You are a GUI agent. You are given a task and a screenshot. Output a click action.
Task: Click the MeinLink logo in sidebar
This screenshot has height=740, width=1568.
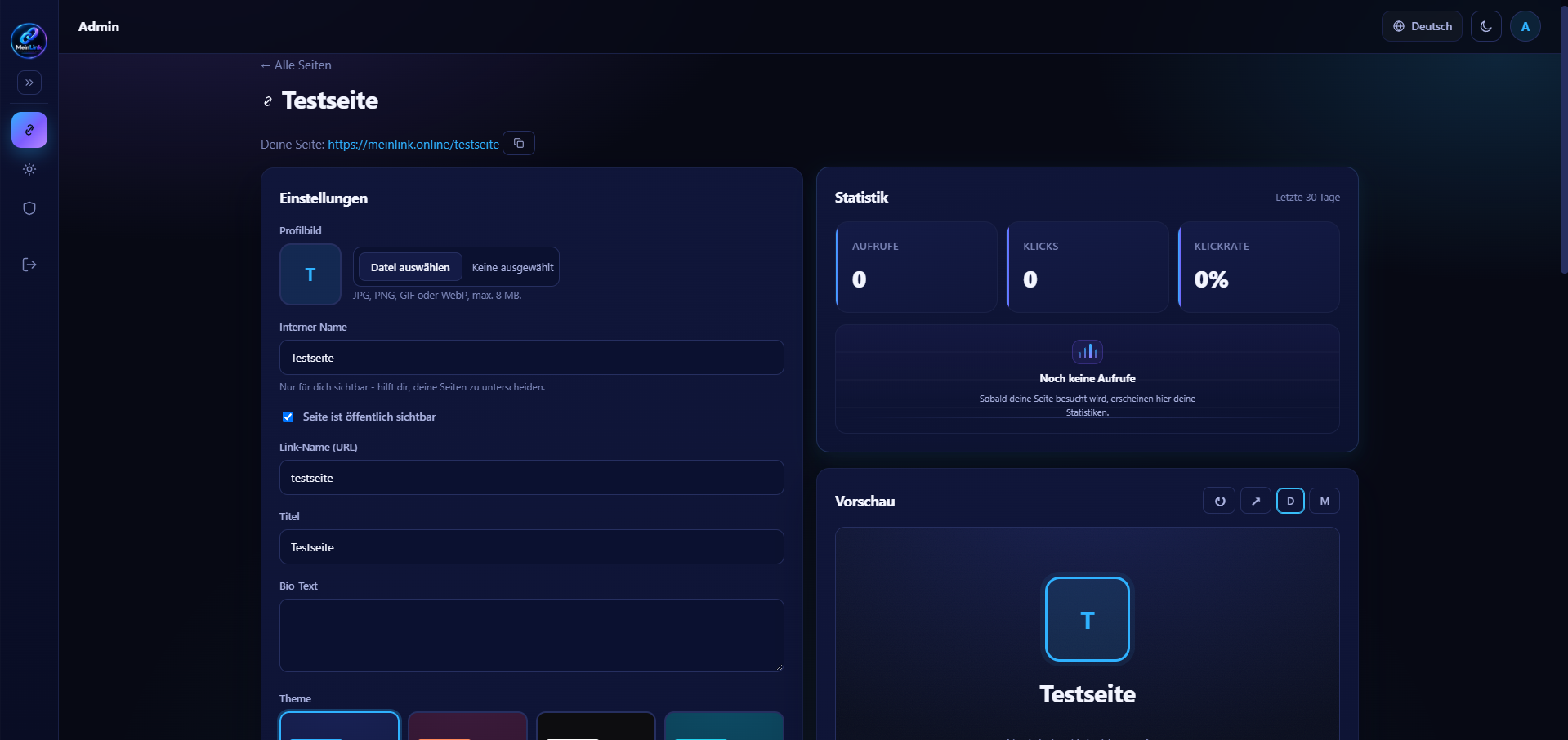29,40
